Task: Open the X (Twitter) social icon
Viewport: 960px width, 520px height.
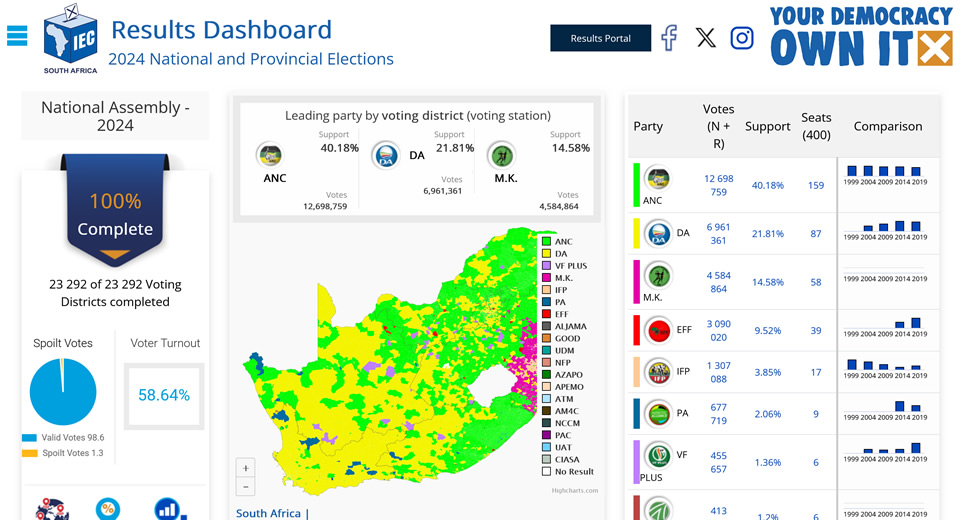Action: [705, 38]
